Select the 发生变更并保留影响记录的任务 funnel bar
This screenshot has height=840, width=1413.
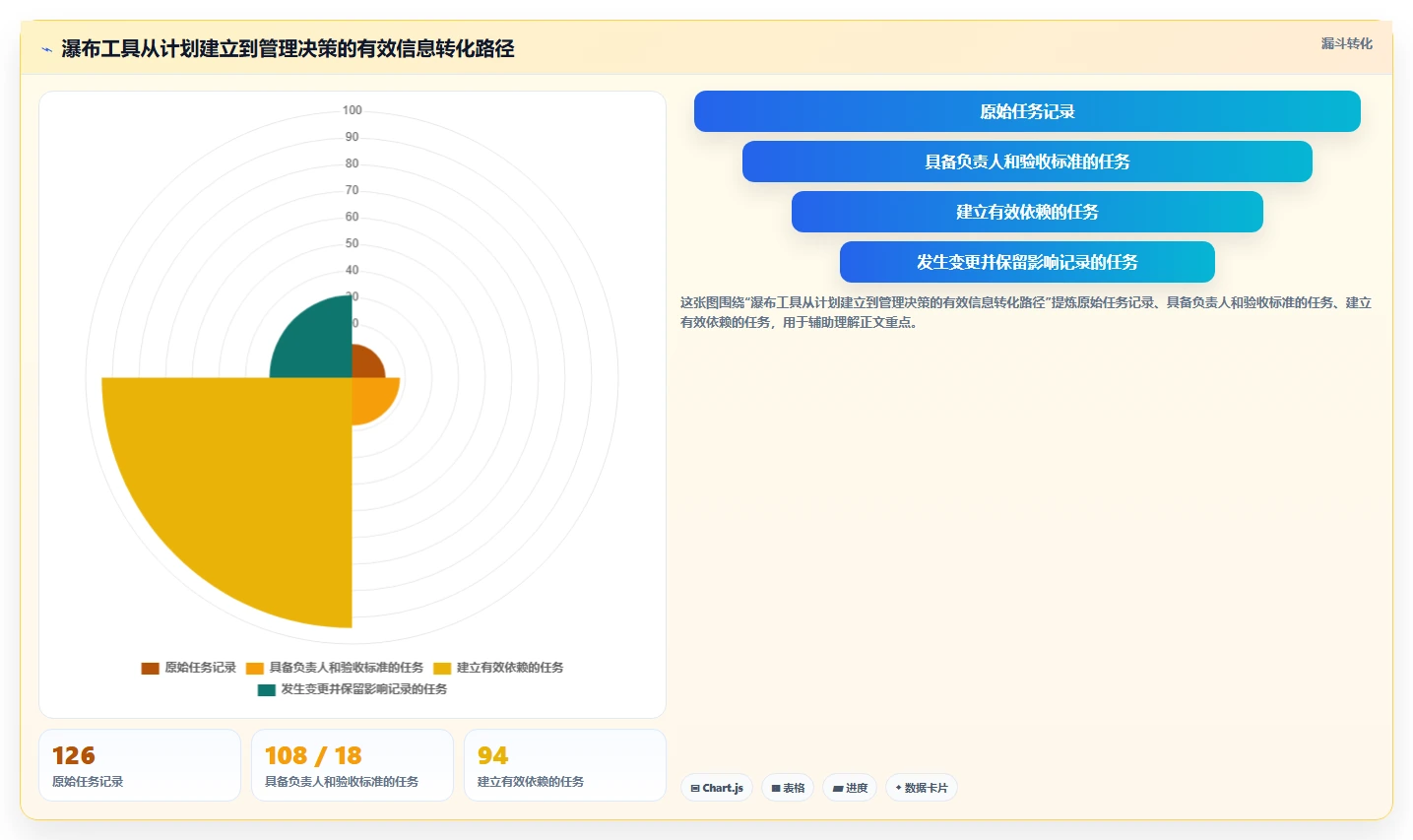(1027, 262)
